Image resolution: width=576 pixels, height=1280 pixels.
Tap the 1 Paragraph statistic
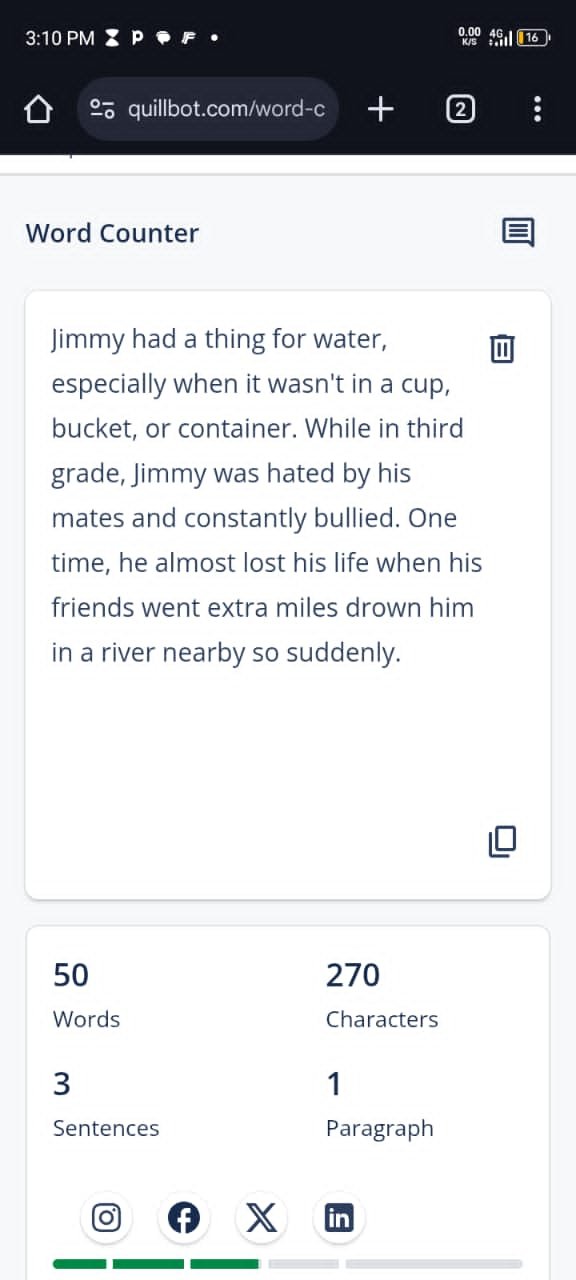tap(380, 1105)
